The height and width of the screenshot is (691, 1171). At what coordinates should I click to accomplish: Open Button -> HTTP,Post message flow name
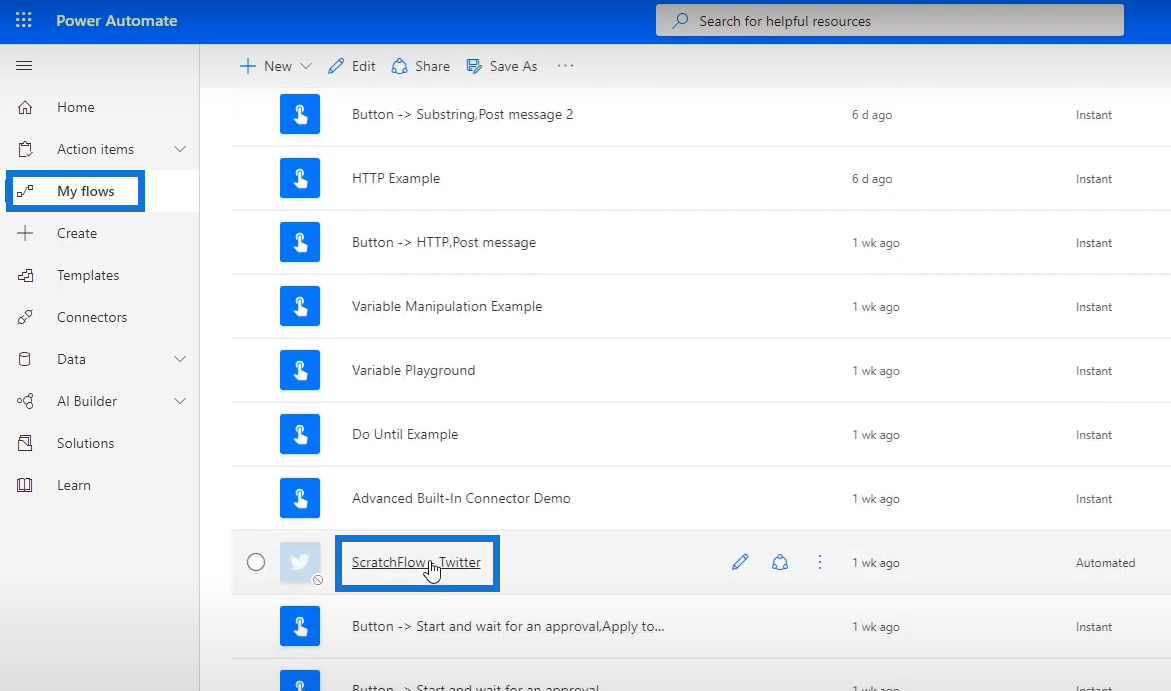pos(444,243)
